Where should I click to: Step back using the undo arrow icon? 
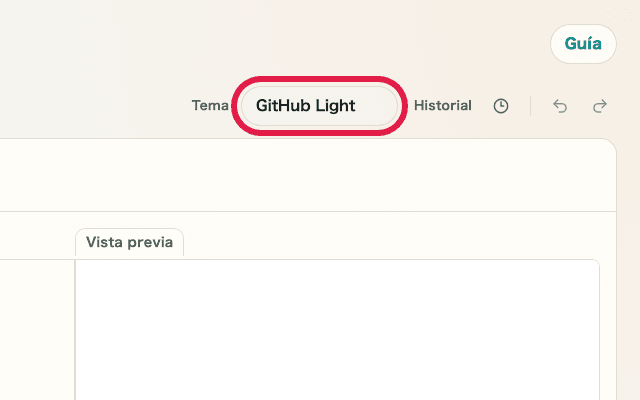click(x=560, y=105)
